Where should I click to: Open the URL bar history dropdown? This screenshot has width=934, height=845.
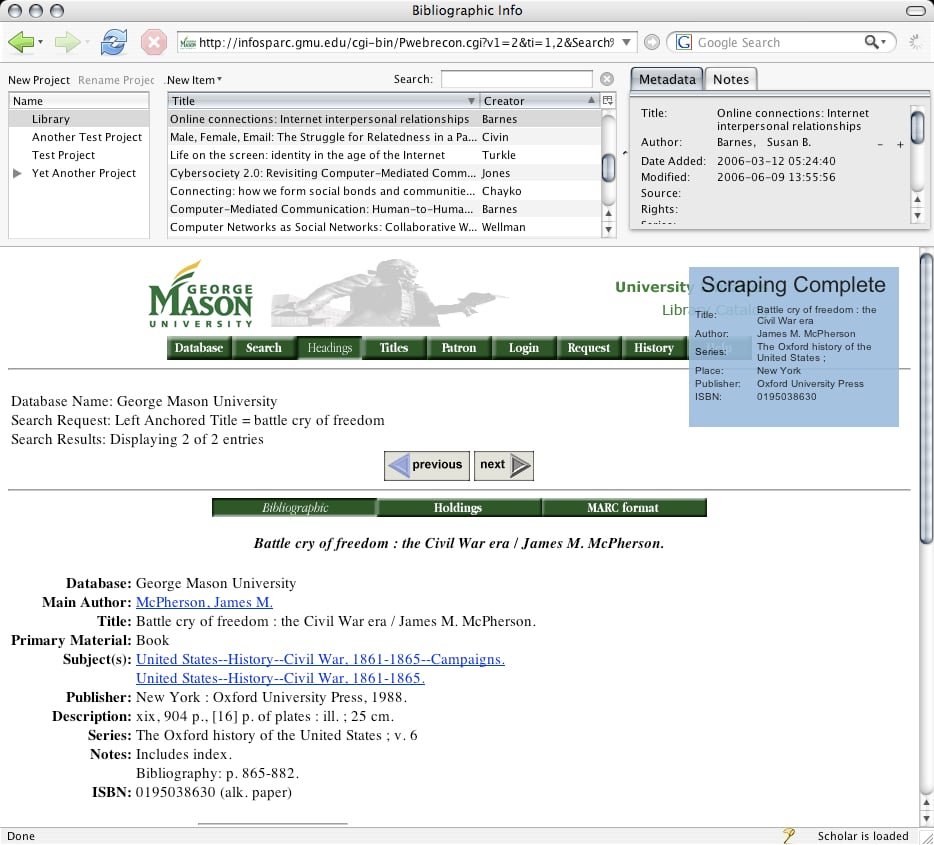click(627, 42)
